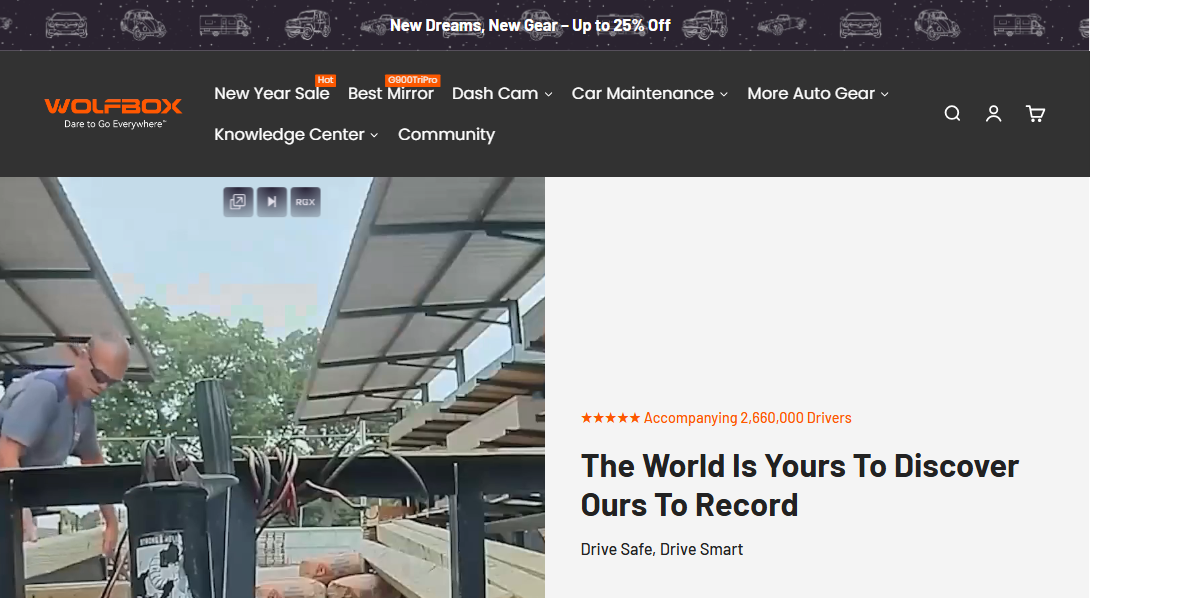The image size is (1197, 598).
Task: Click the Up to 25% Off banner
Action: tap(530, 25)
